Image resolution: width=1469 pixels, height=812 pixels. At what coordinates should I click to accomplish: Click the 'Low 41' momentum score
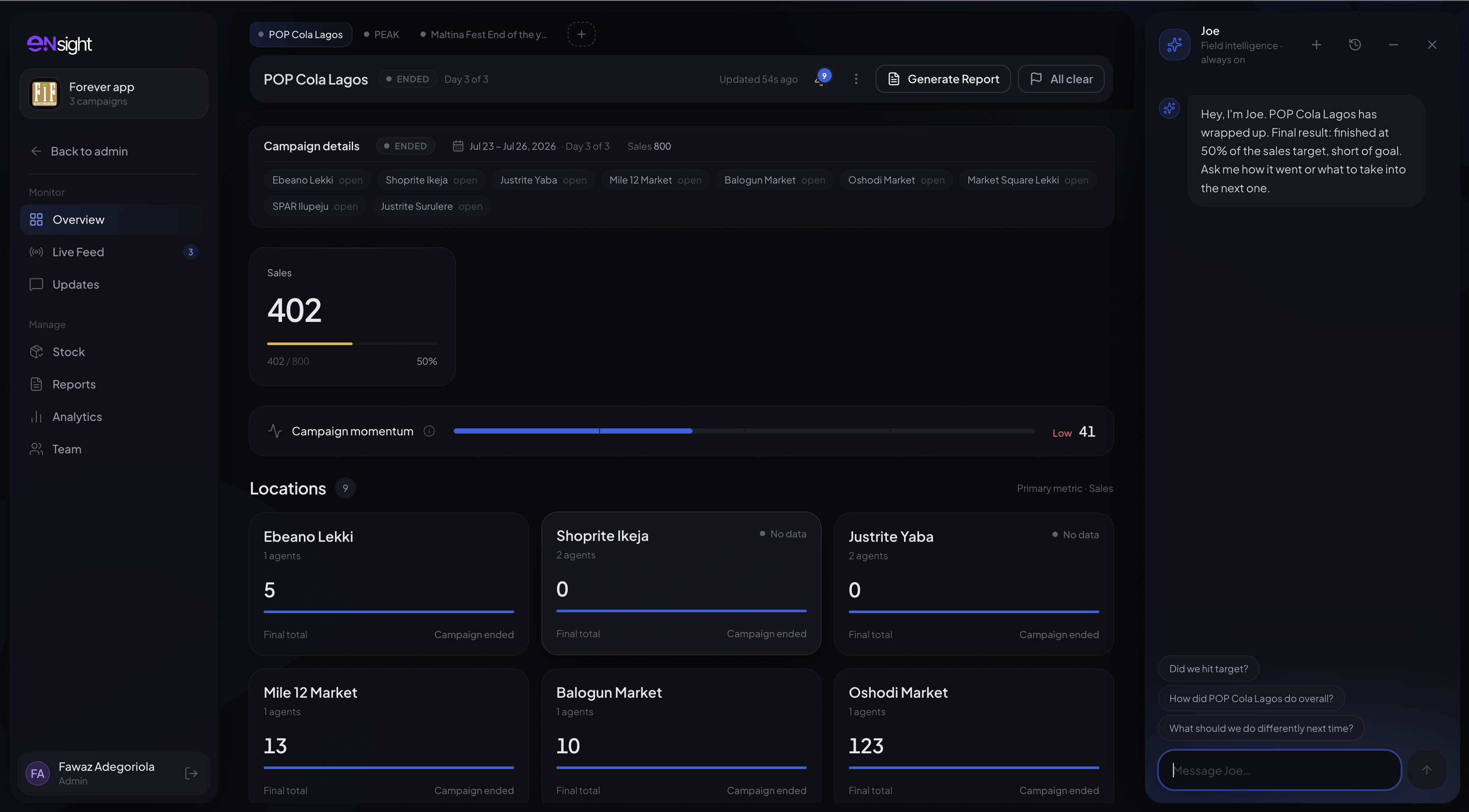click(1074, 432)
